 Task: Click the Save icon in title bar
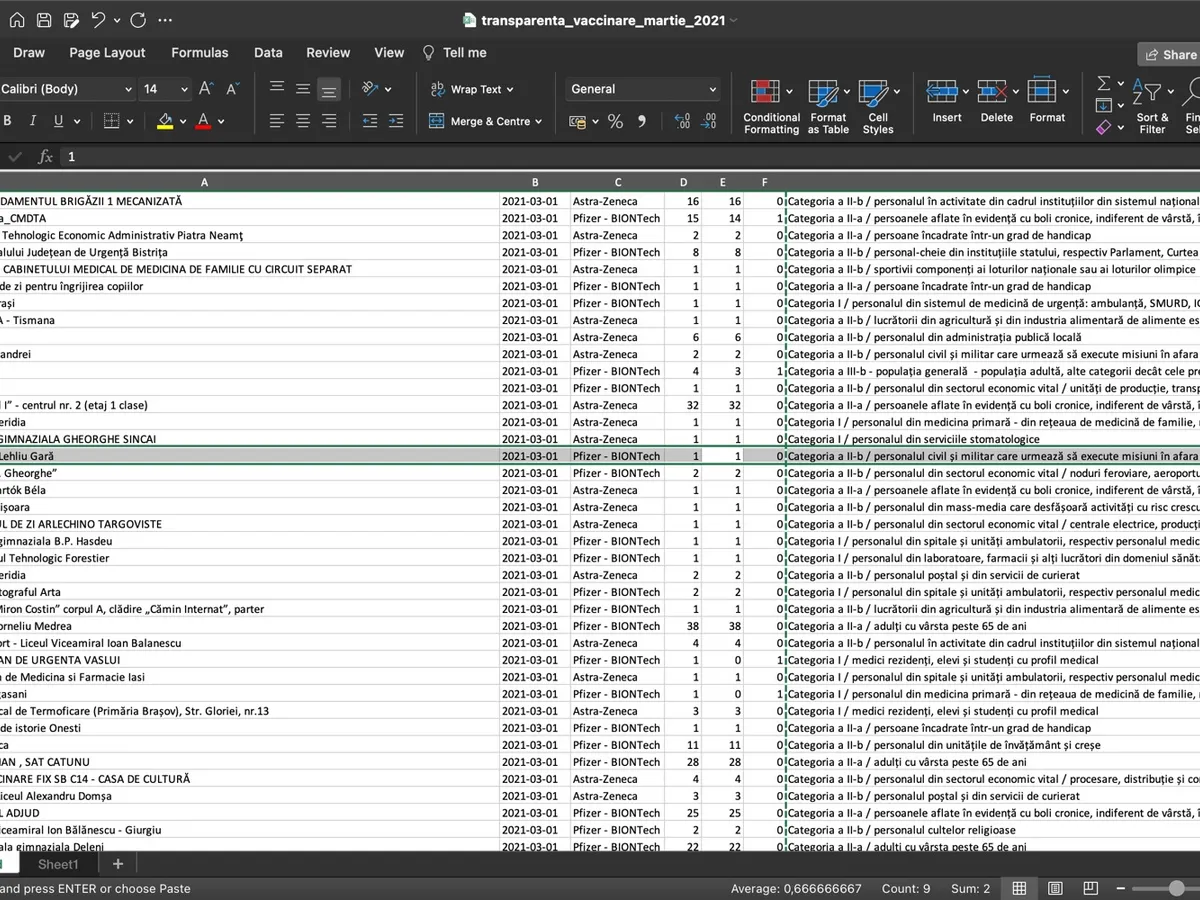click(44, 20)
